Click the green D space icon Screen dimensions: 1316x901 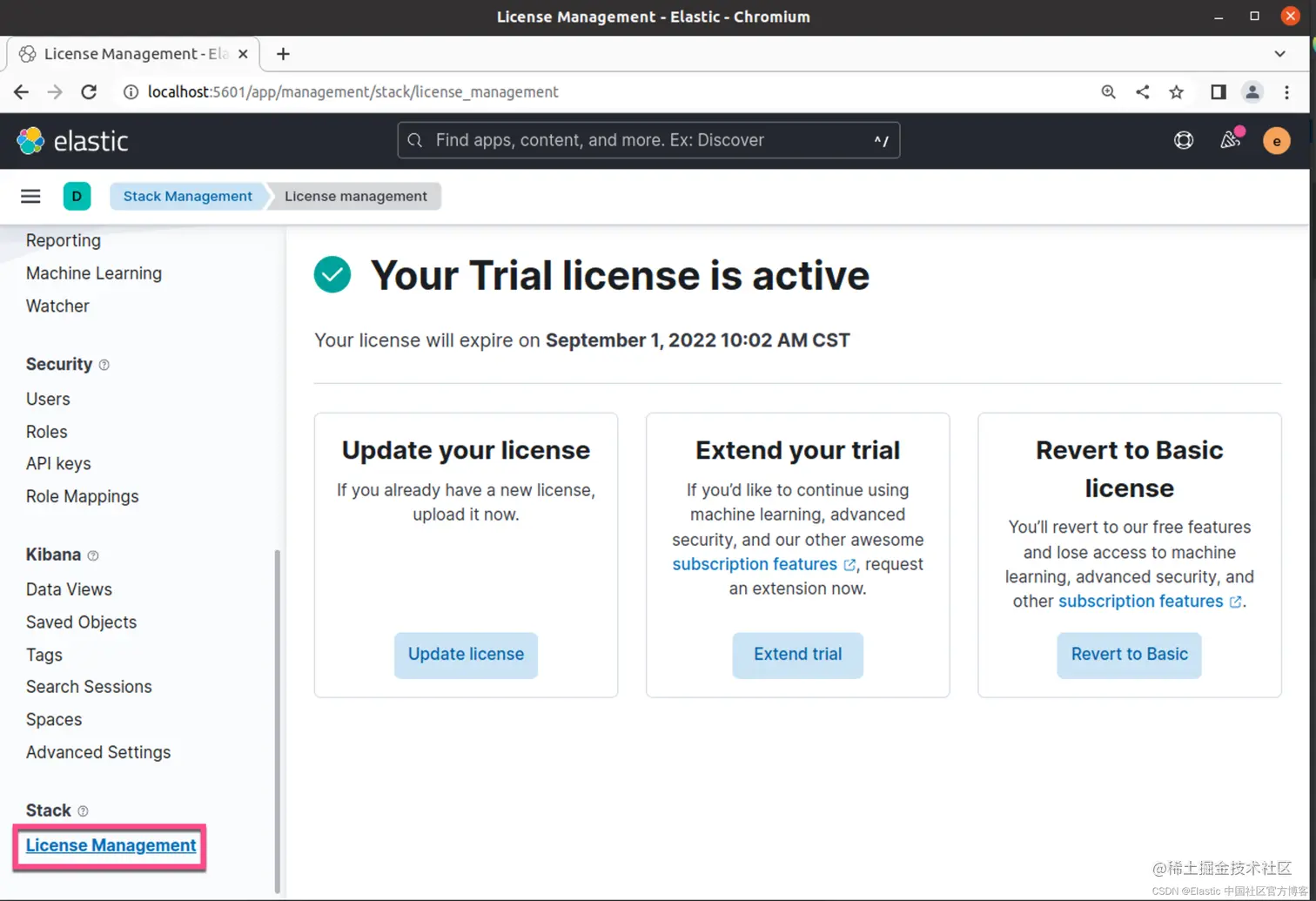(77, 196)
